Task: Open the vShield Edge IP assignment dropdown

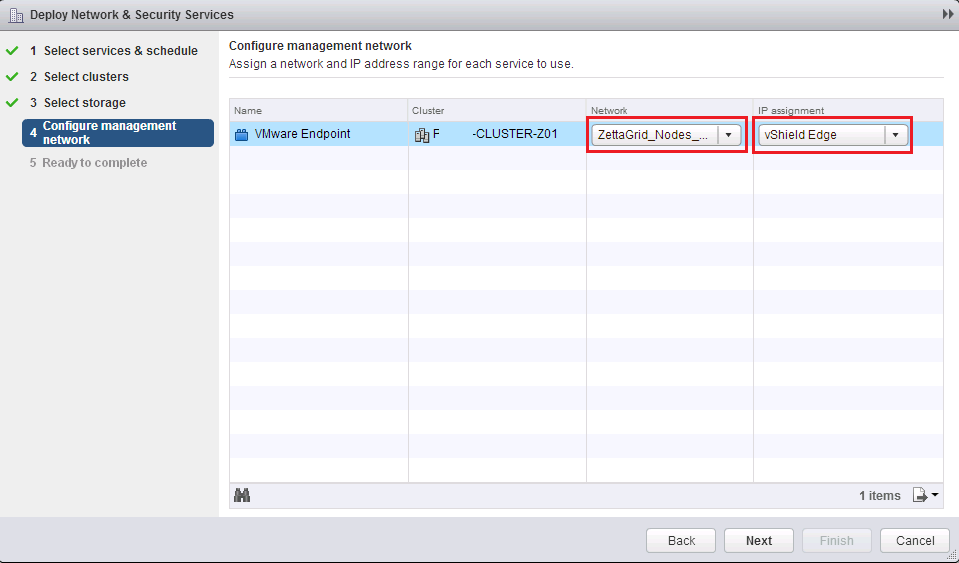Action: [833, 135]
